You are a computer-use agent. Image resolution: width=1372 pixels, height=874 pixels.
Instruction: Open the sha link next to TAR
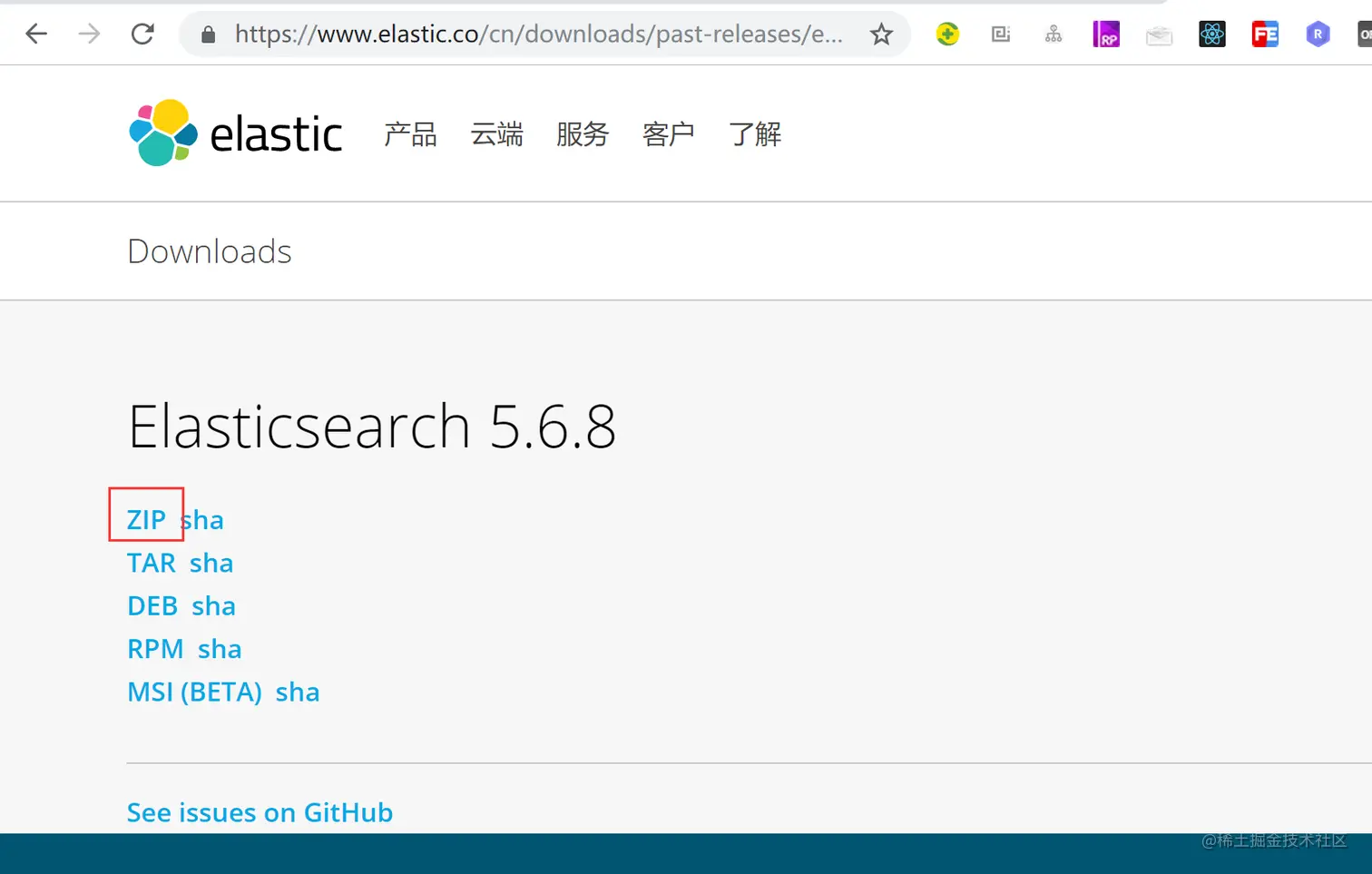coord(211,563)
